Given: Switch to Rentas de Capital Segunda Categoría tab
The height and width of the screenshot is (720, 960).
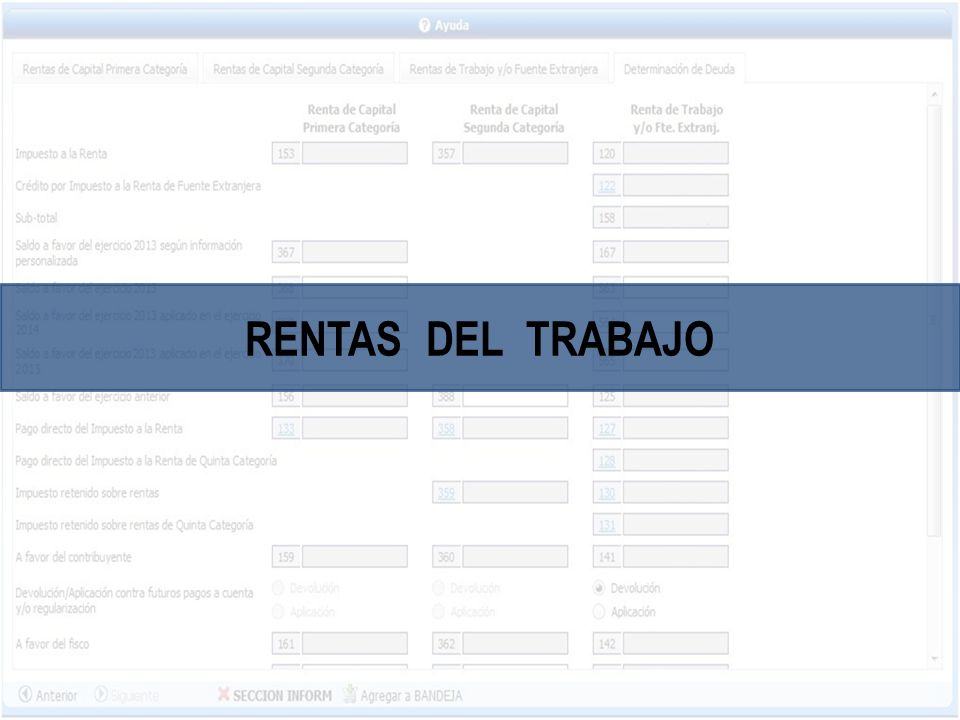Looking at the screenshot, I should point(298,69).
